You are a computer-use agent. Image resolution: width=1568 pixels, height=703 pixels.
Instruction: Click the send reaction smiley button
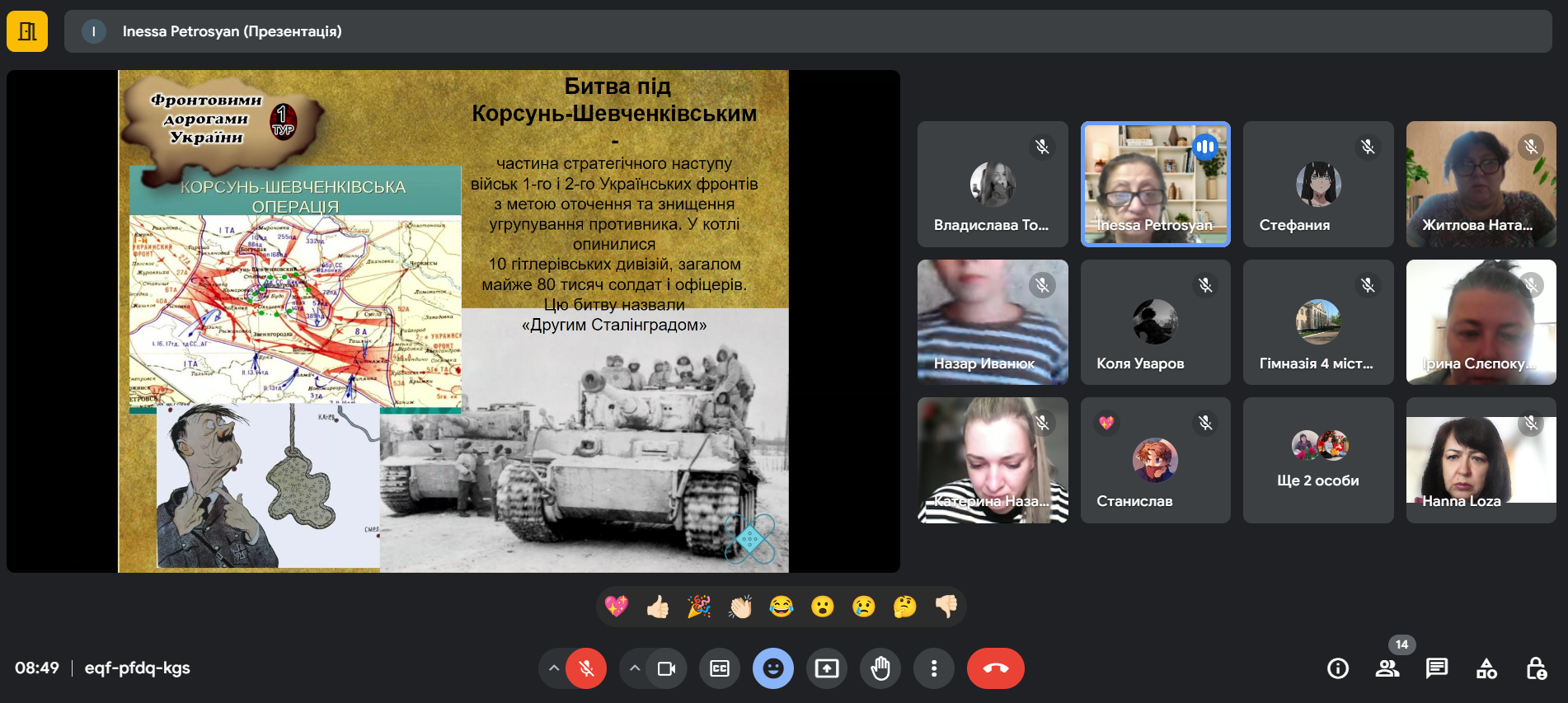tap(773, 668)
